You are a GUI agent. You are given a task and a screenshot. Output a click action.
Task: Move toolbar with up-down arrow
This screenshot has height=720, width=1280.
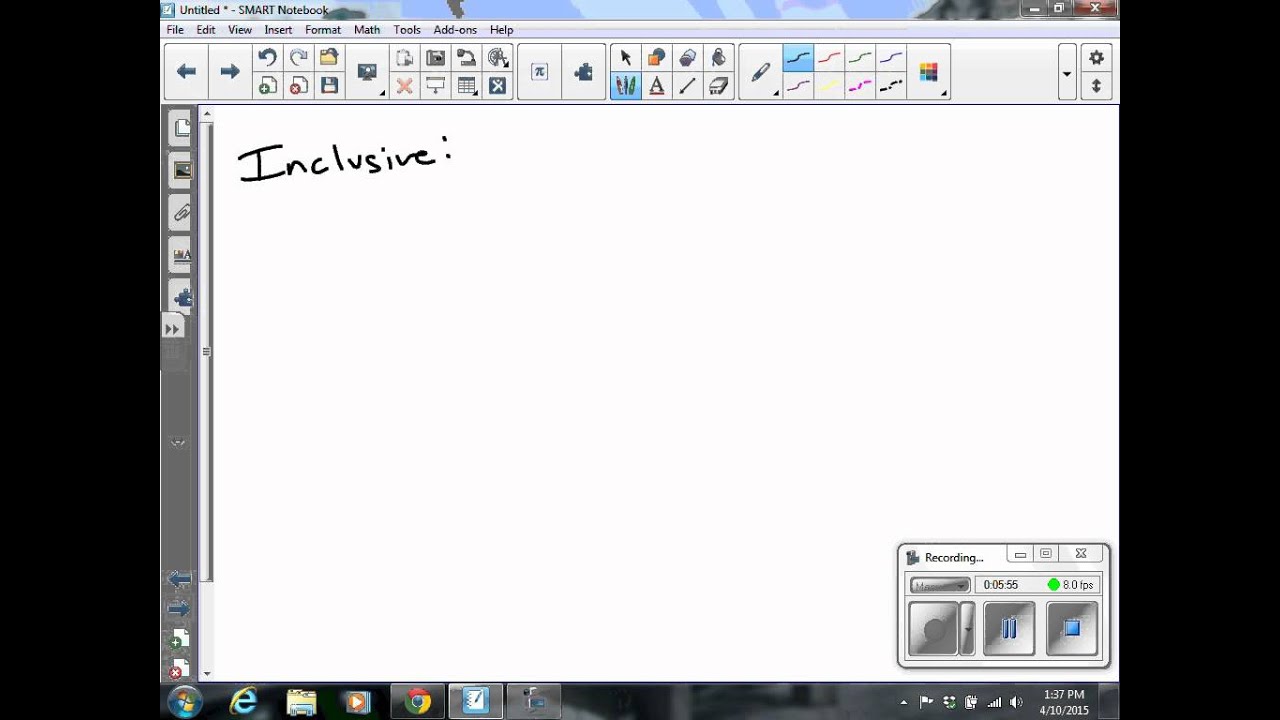(x=1096, y=87)
